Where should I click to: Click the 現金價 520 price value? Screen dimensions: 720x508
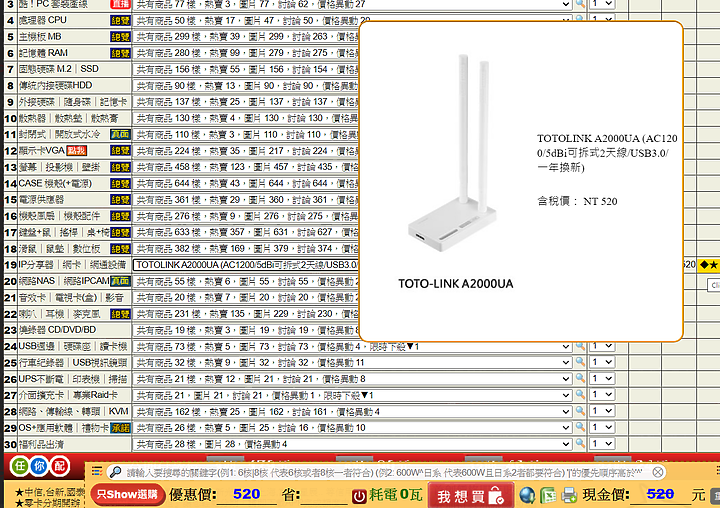[660, 494]
